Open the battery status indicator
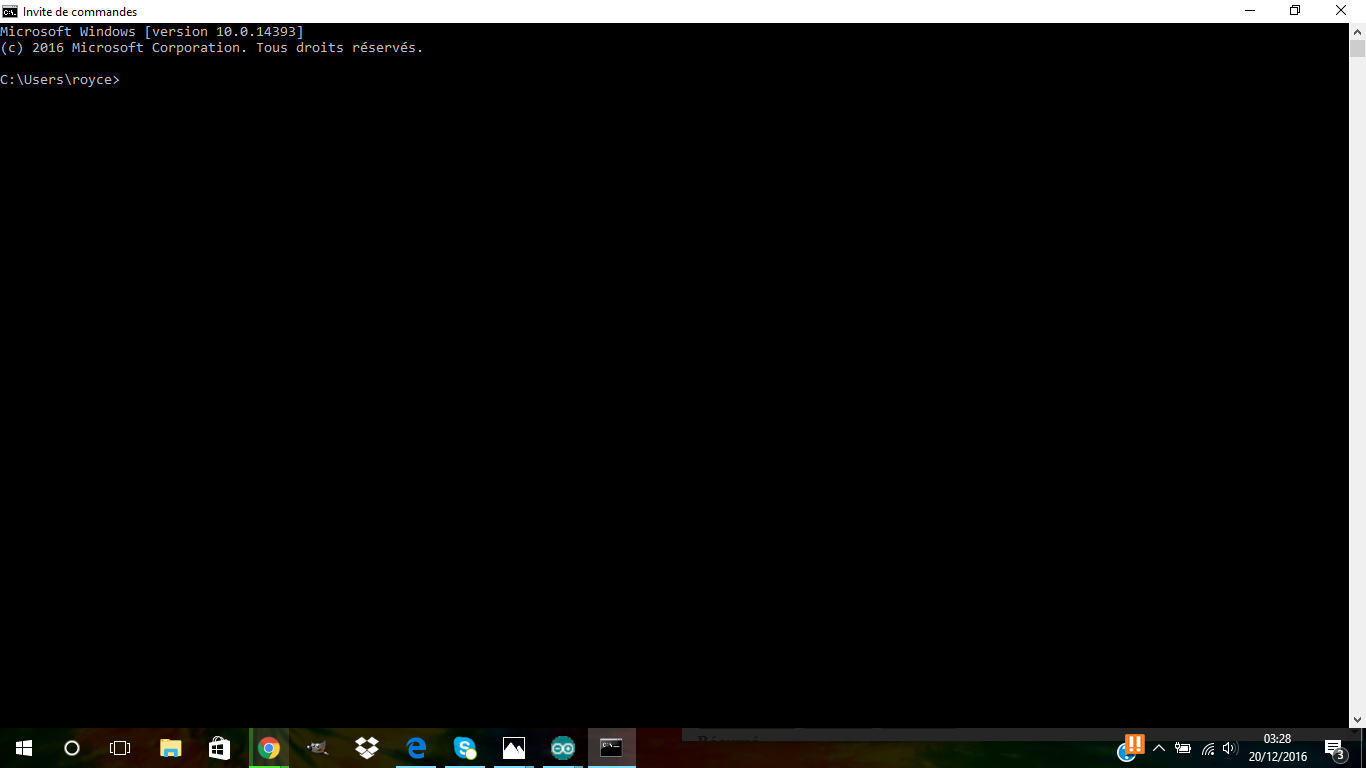This screenshot has height=768, width=1366. click(1183, 748)
